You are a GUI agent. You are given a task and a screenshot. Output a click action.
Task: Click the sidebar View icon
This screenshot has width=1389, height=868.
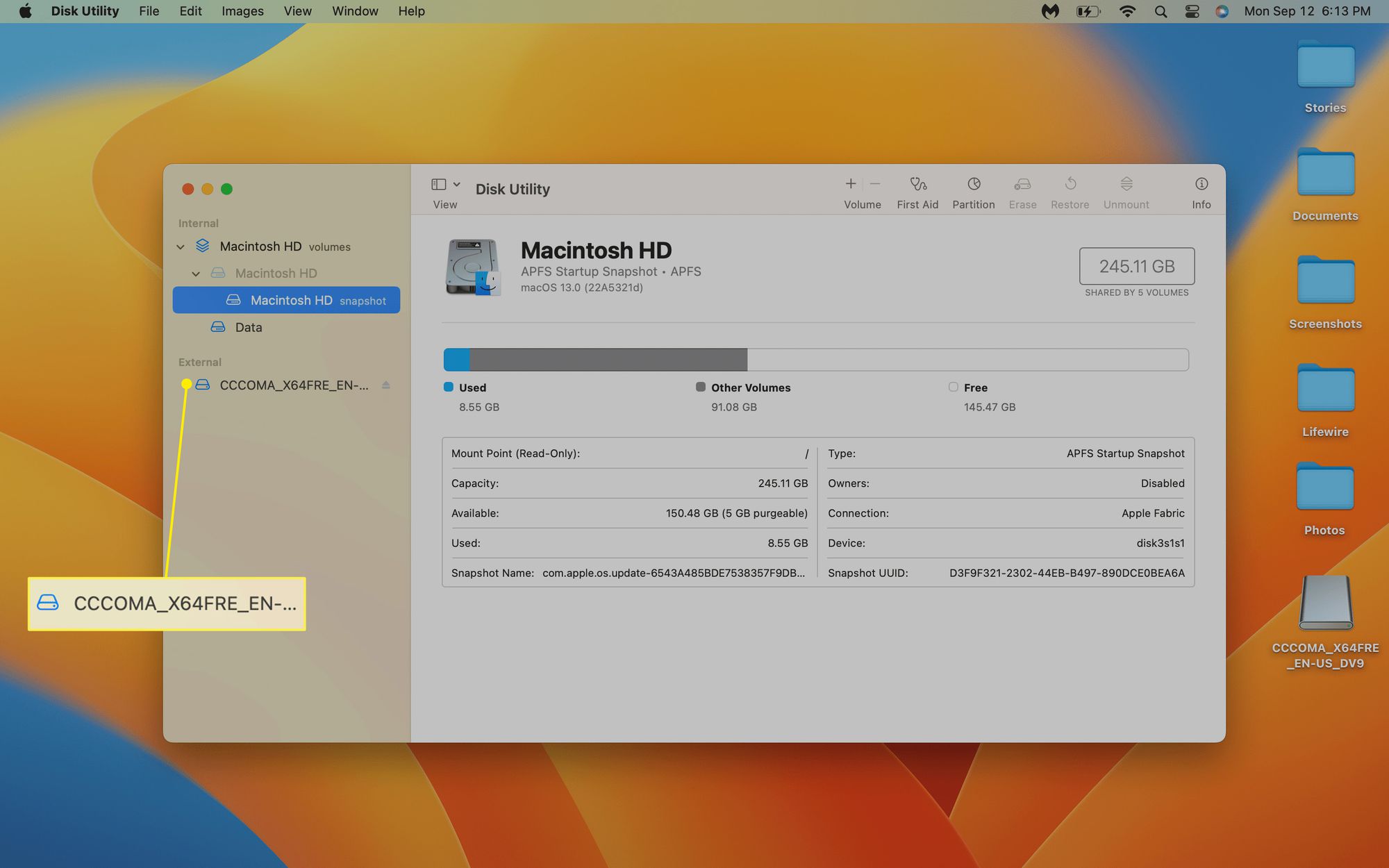[439, 185]
